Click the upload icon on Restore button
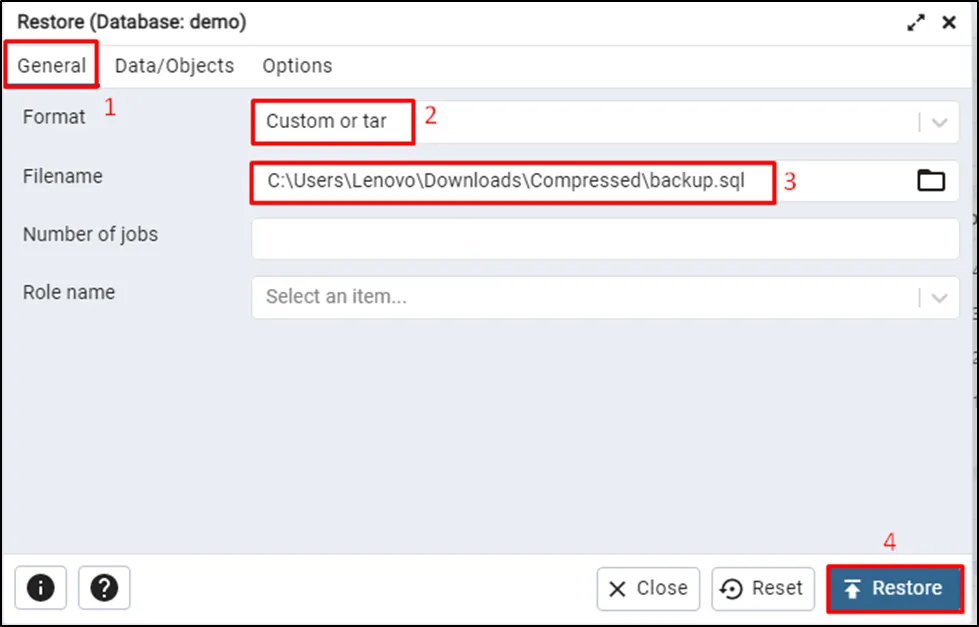The width and height of the screenshot is (979, 627). (852, 589)
